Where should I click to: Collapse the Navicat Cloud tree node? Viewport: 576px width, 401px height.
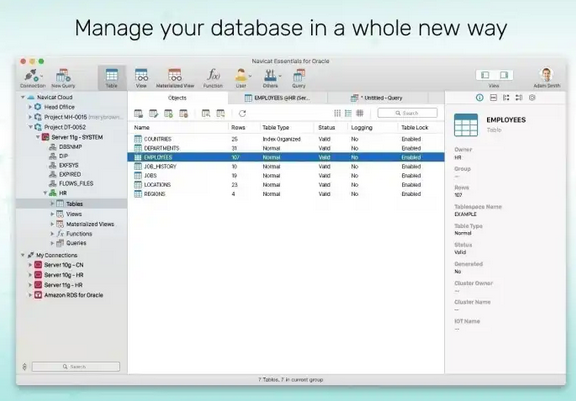point(23,97)
